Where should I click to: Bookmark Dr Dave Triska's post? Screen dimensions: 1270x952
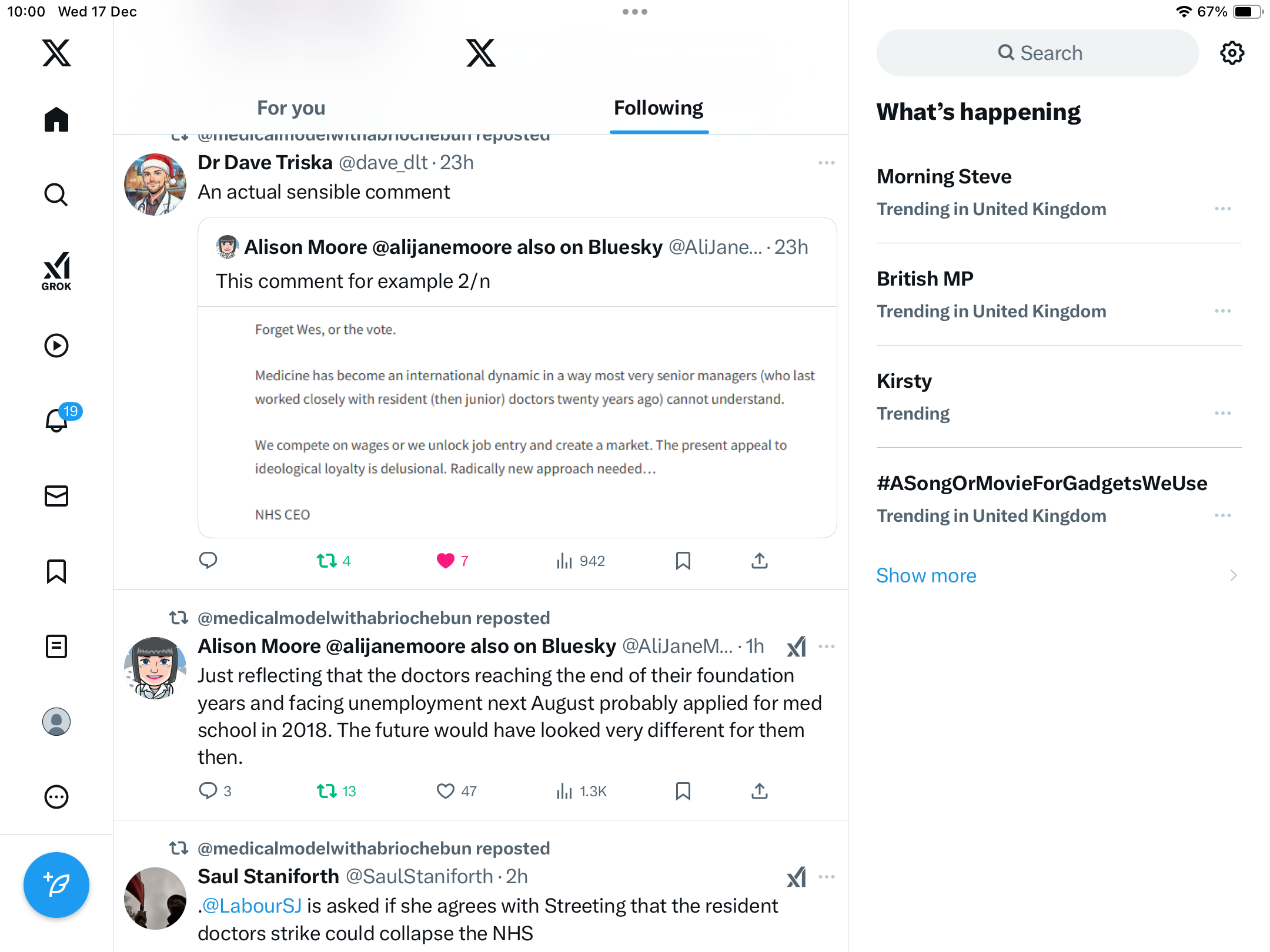click(683, 561)
